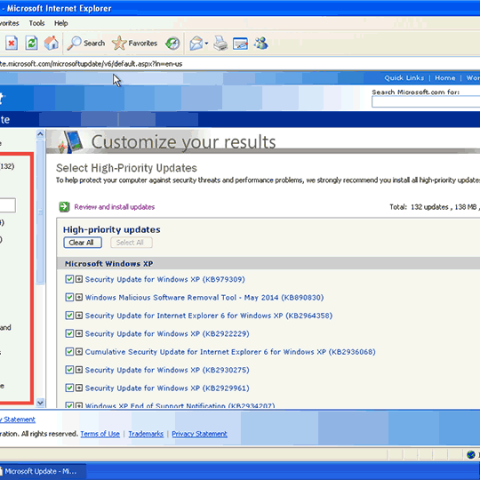The width and height of the screenshot is (480, 480).
Task: Click the Refresh page icon
Action: pos(32,43)
